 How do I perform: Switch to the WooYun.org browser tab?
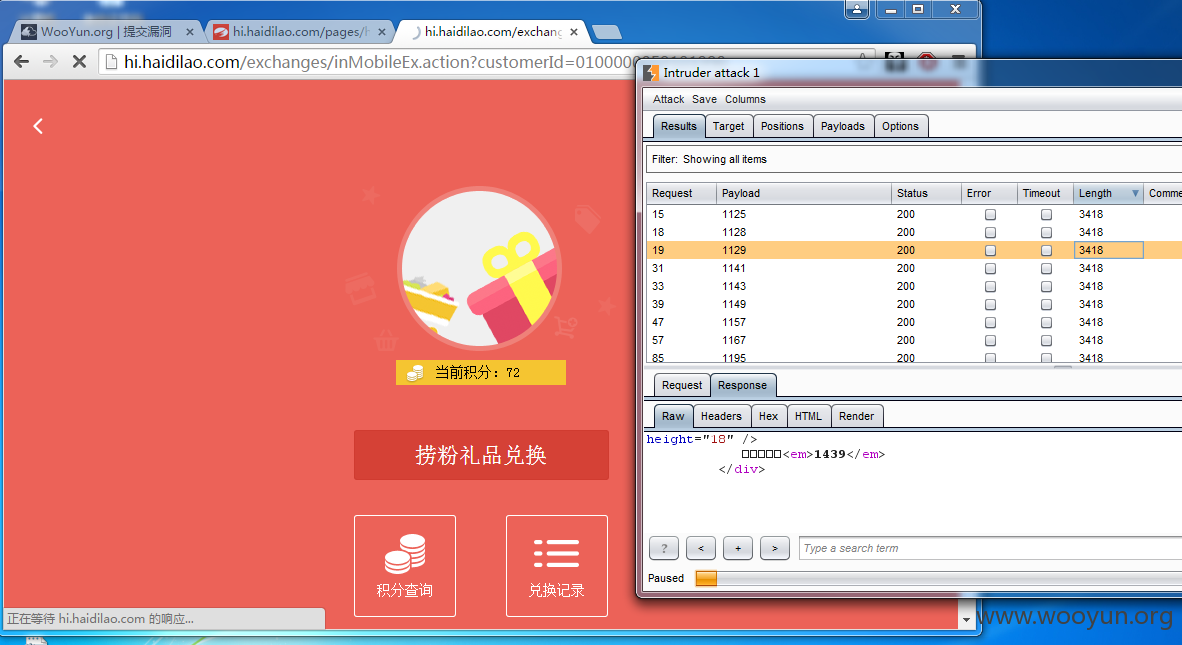106,32
